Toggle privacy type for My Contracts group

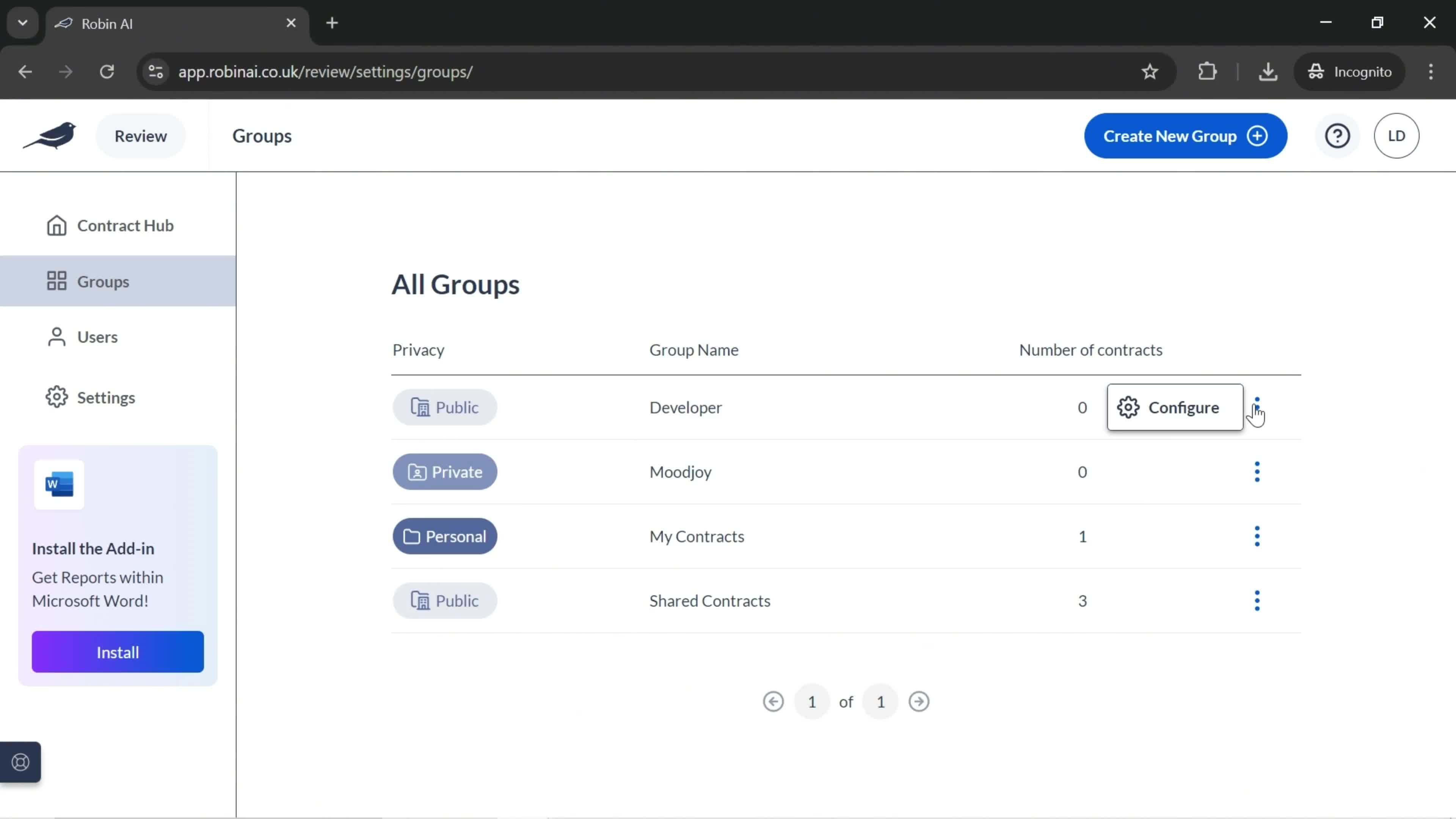pyautogui.click(x=444, y=536)
